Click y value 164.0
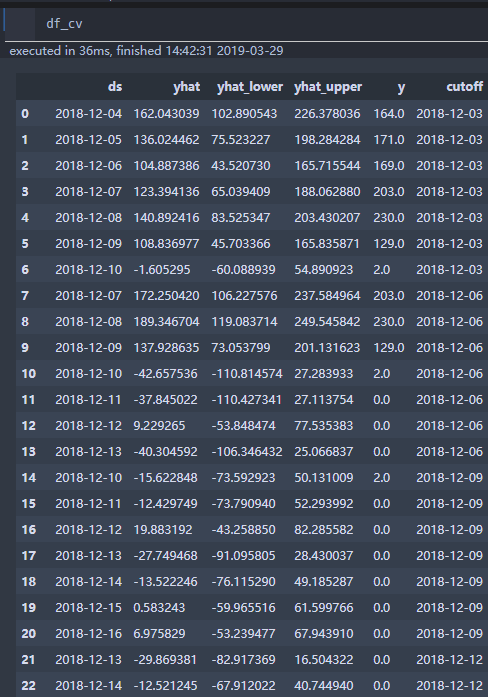Screen dimensions: 488x697 389,114
